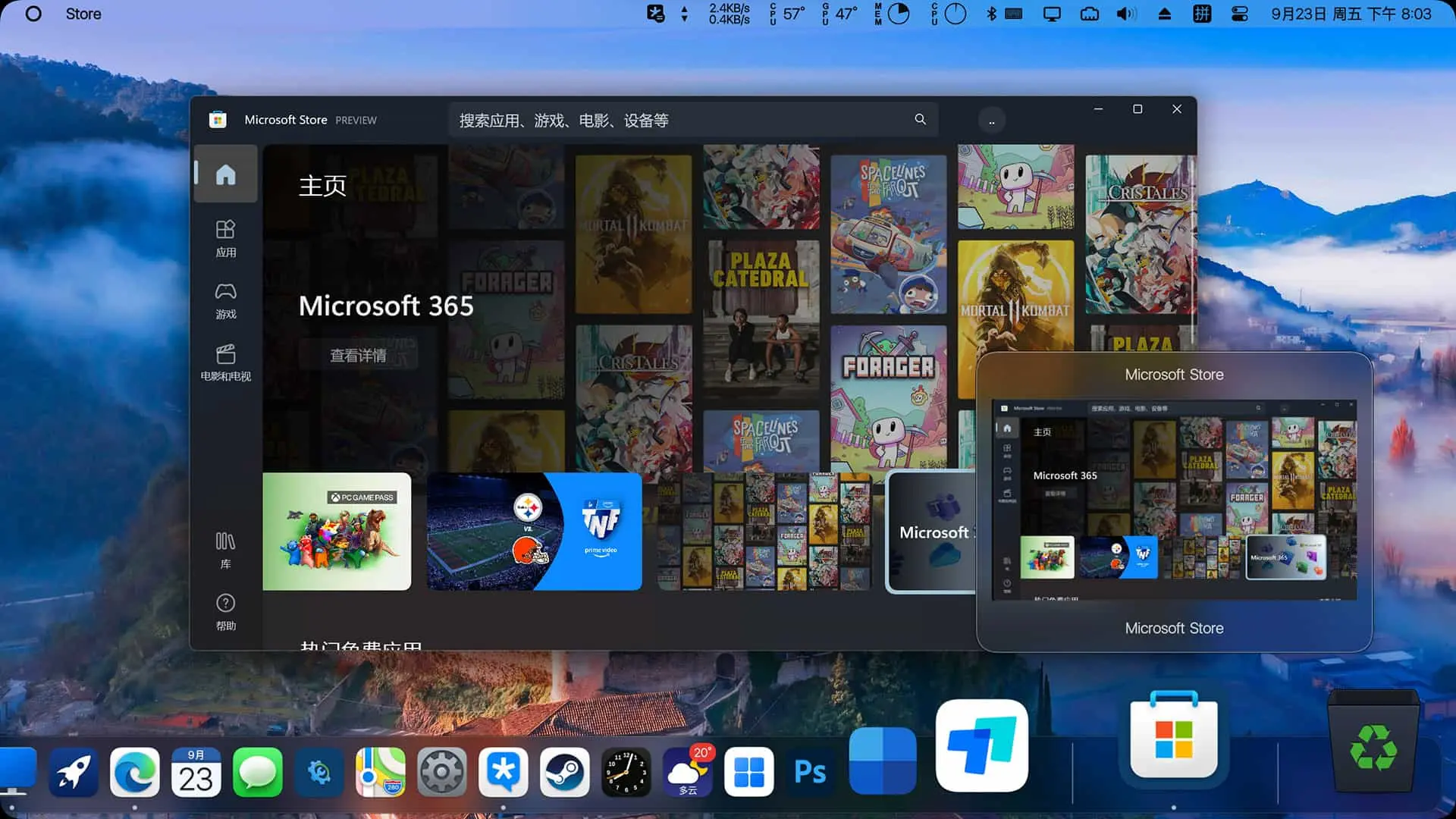
Task: Open Movies & TV (电影和电视) section
Action: click(225, 362)
